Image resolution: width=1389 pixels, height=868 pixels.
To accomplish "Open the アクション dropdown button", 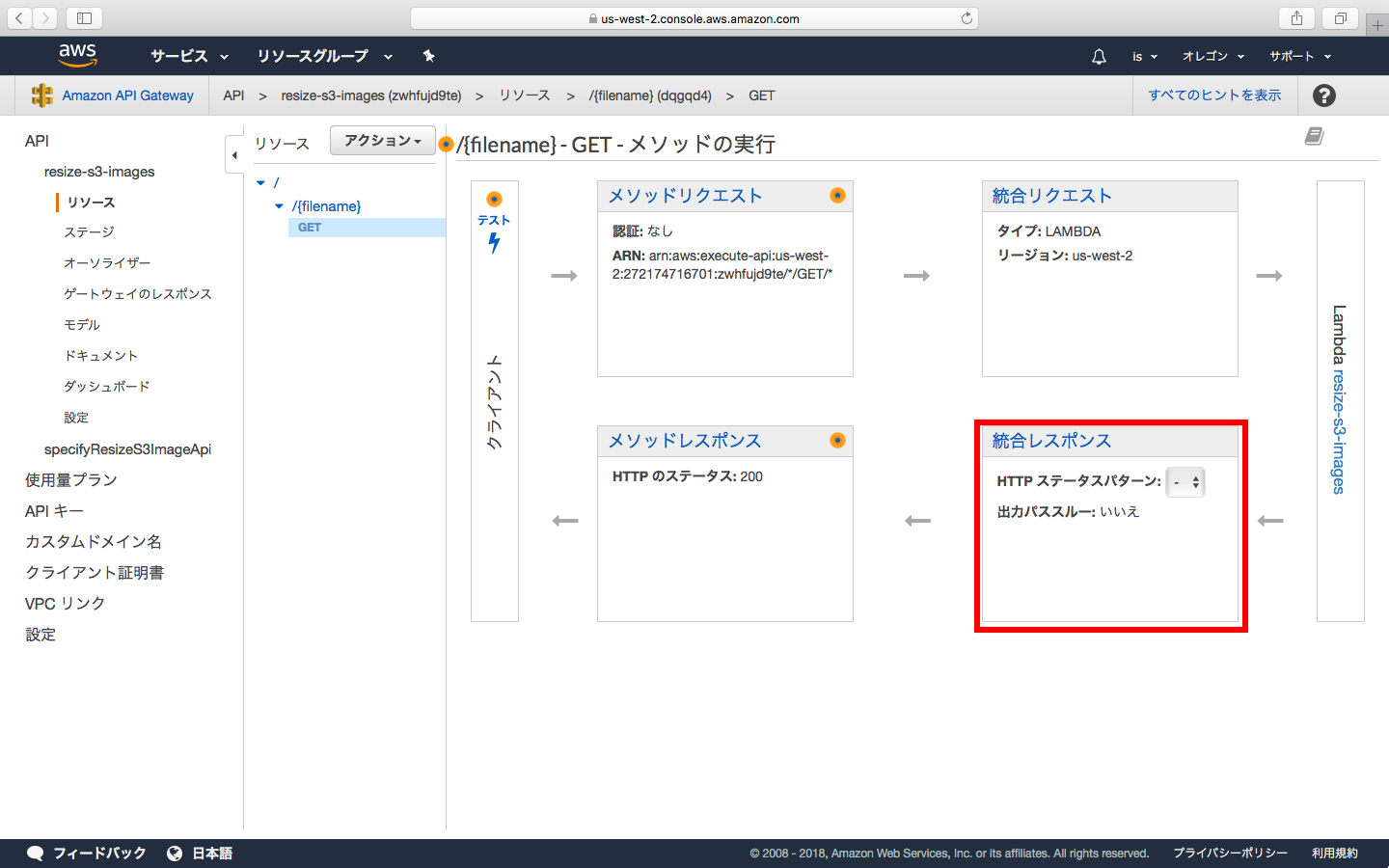I will 383,141.
